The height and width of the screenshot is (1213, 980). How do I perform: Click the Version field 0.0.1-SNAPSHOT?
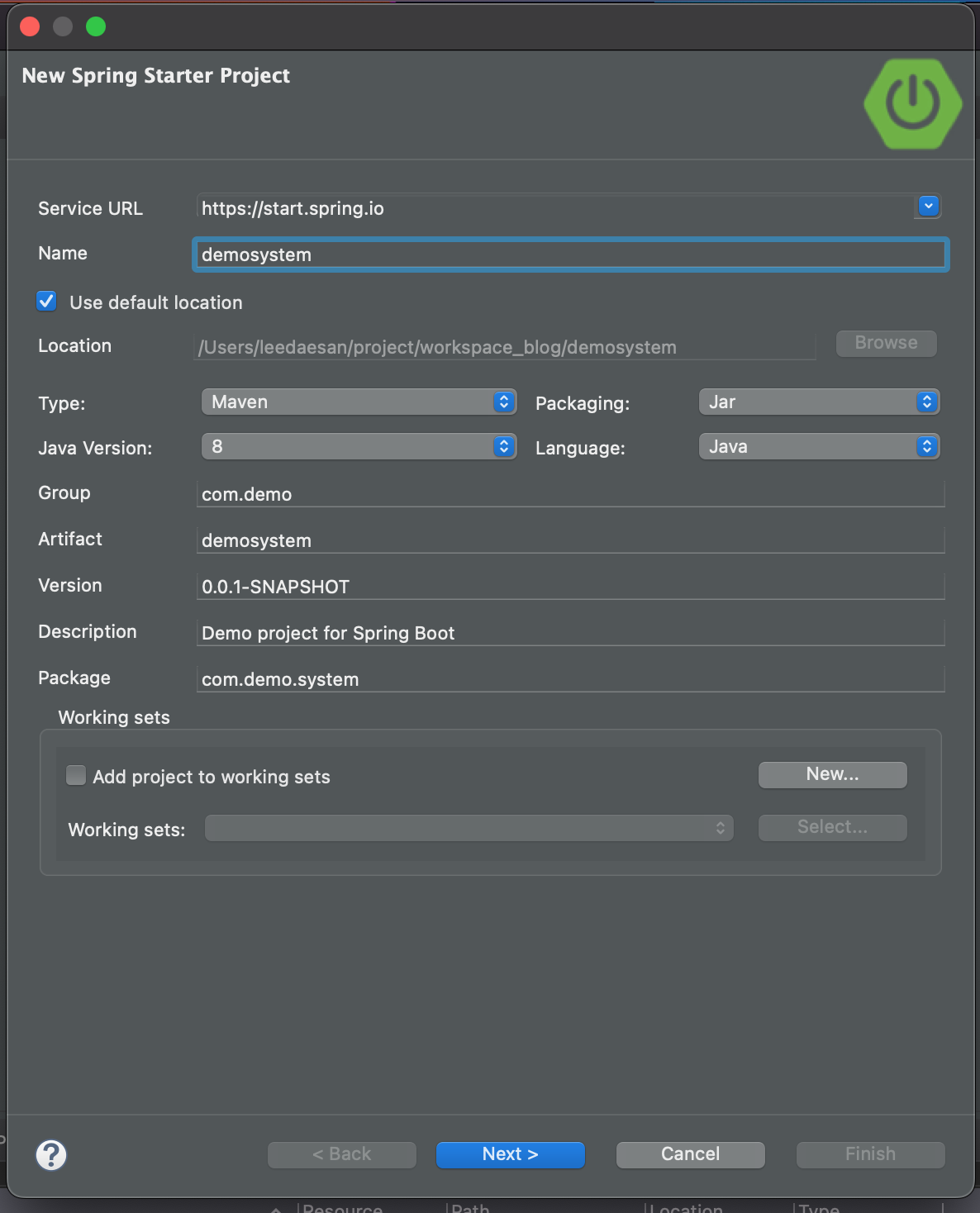click(571, 587)
